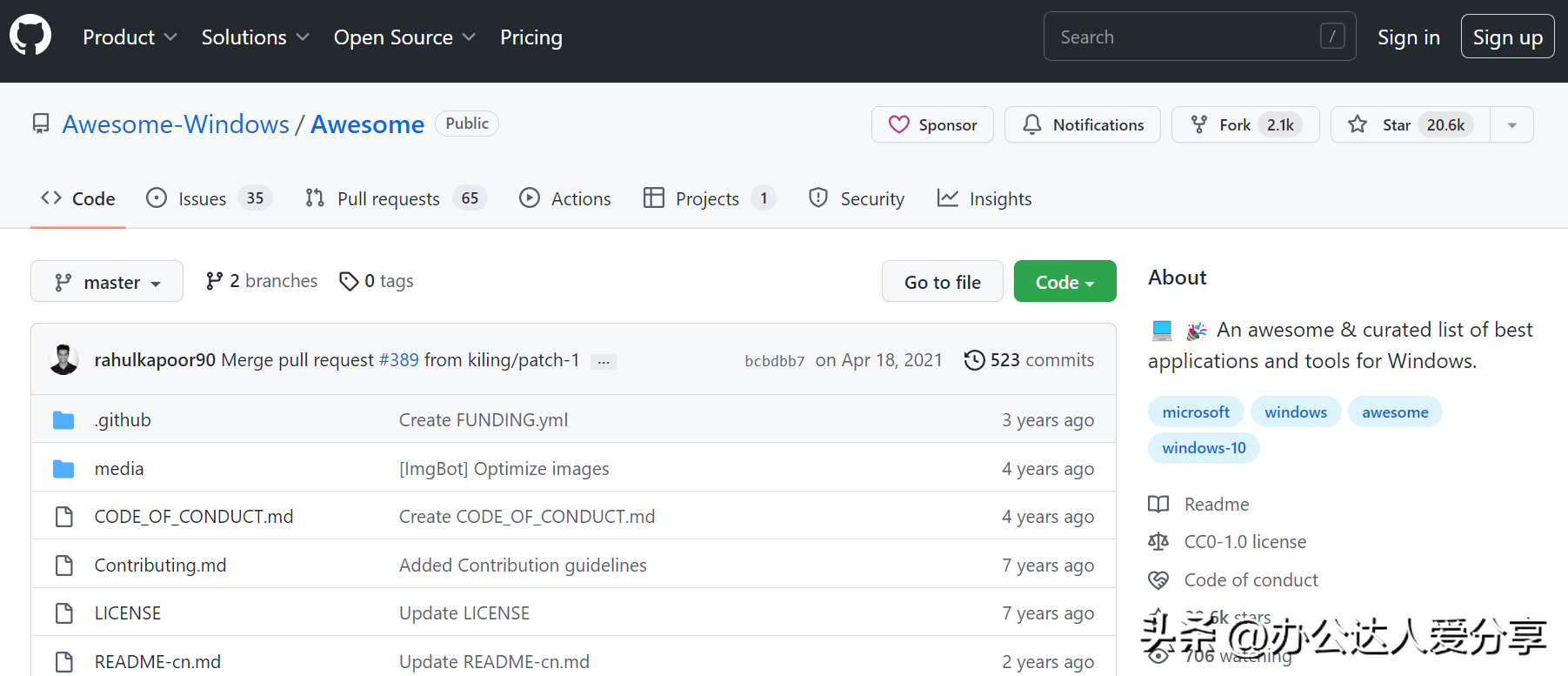The image size is (1568, 676).
Task: Open the Awesome-Windows owner link
Action: point(176,124)
